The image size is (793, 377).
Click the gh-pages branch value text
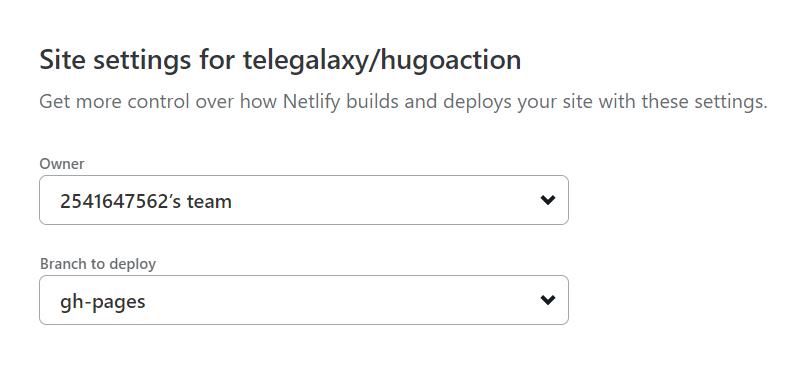pyautogui.click(x=103, y=302)
